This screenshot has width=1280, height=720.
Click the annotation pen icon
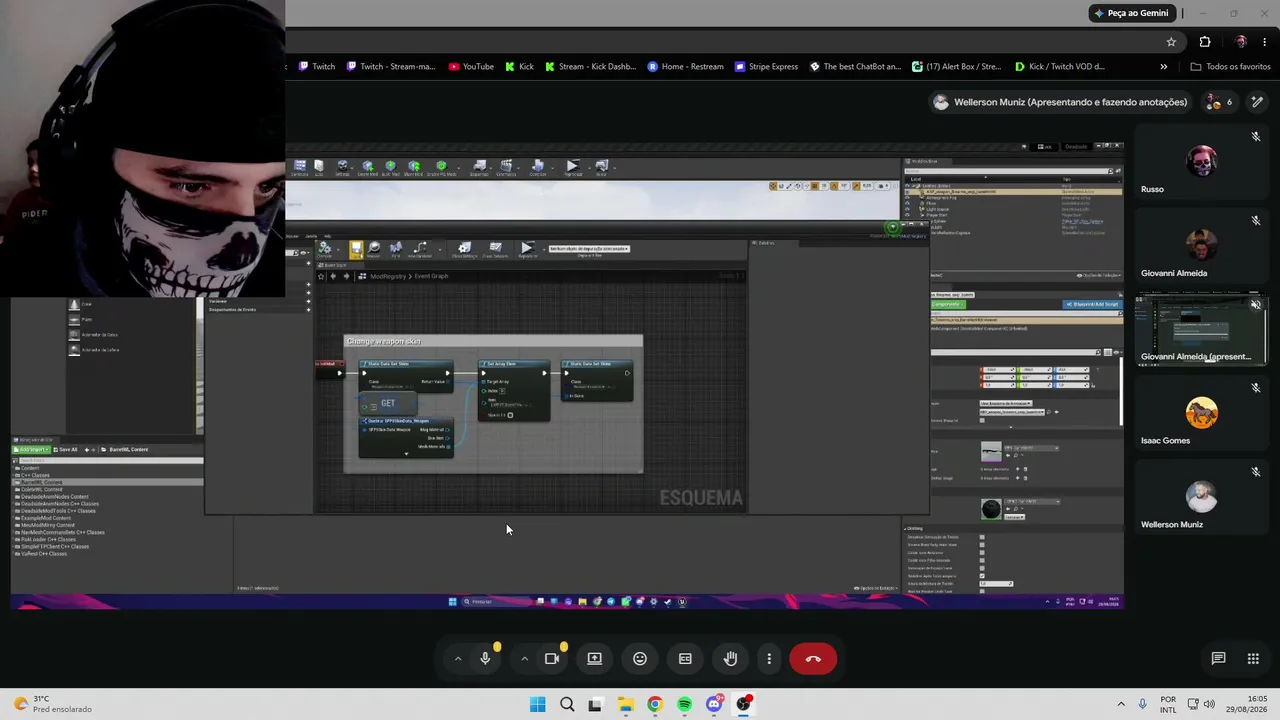click(x=1257, y=102)
